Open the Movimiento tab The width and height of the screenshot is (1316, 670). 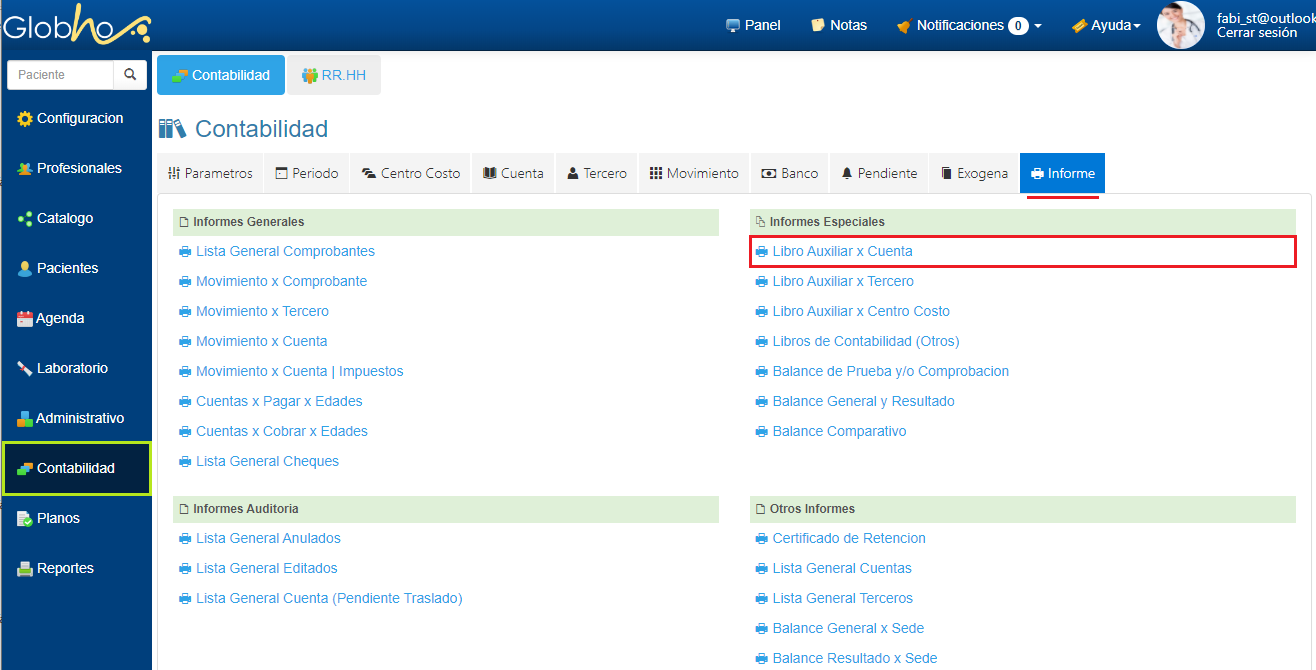coord(694,173)
